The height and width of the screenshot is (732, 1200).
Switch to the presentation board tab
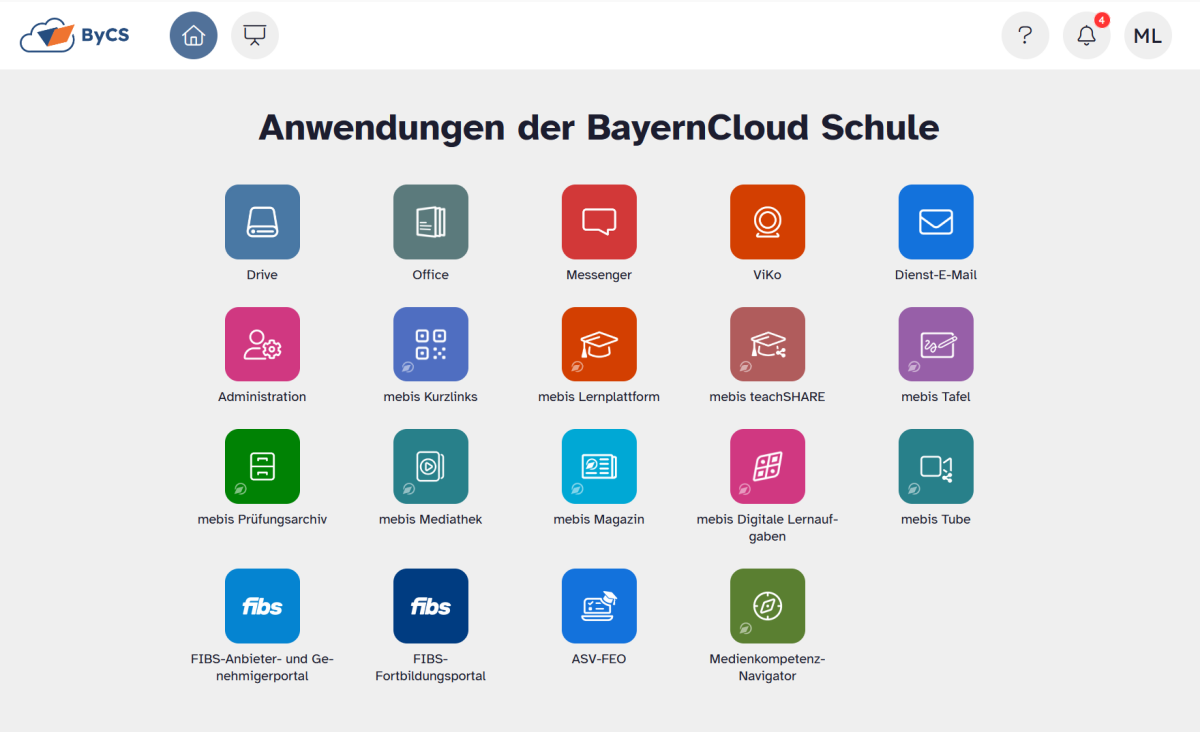click(x=255, y=36)
